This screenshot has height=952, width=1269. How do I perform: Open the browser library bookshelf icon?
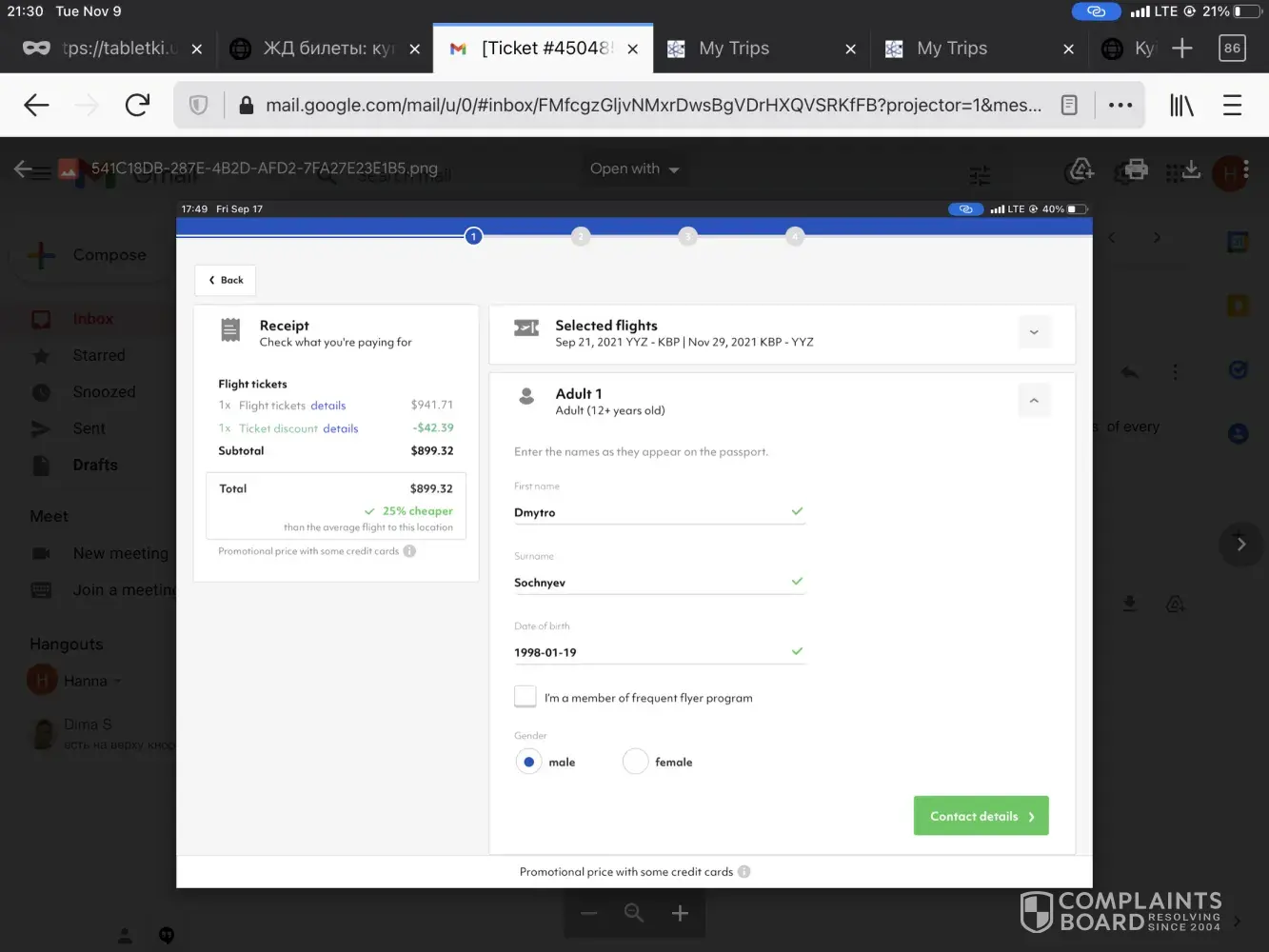click(x=1181, y=105)
